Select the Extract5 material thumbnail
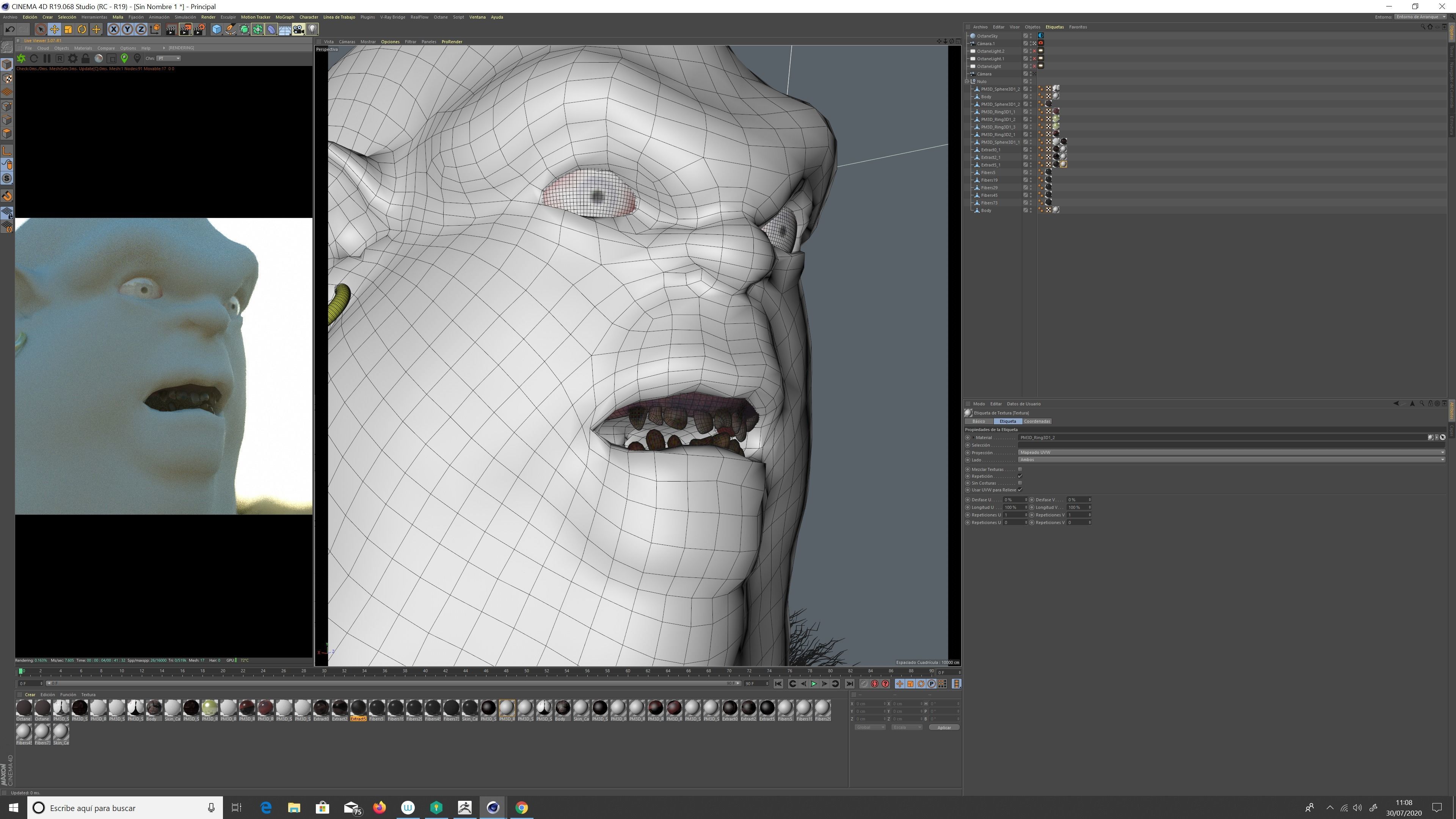The height and width of the screenshot is (819, 1456). click(x=358, y=711)
